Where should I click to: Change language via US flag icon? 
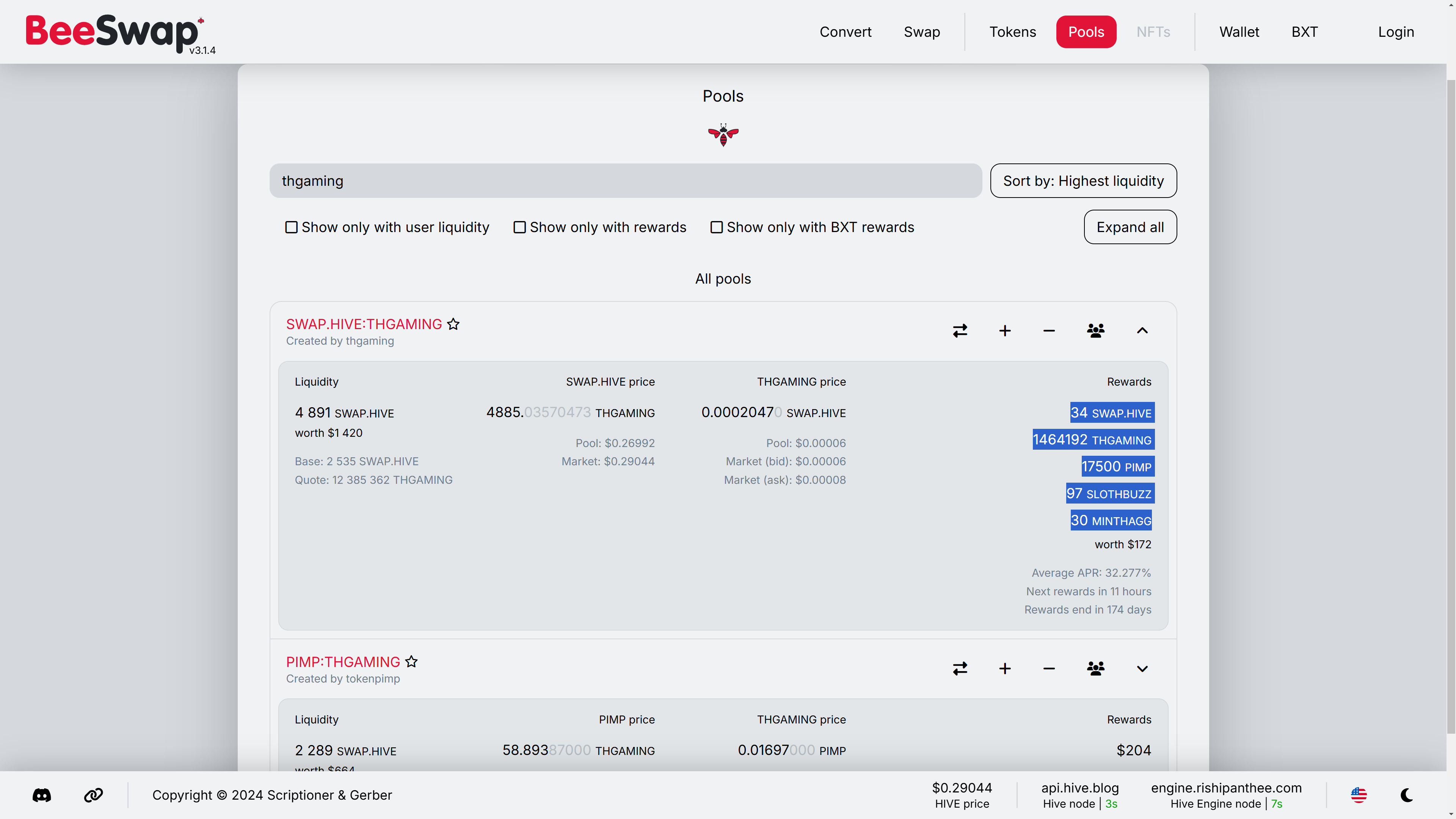[1359, 795]
